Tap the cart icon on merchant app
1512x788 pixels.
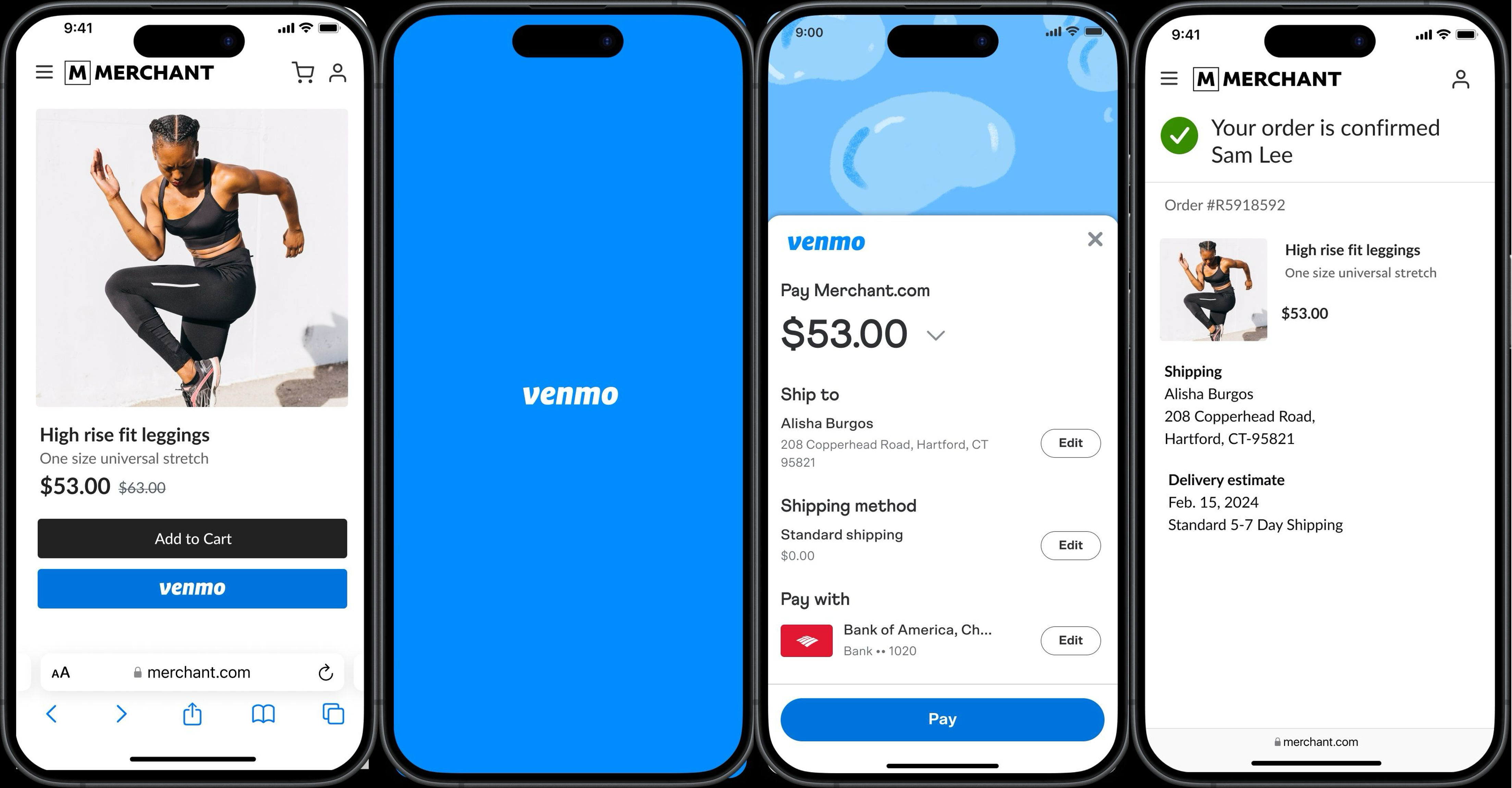click(x=303, y=72)
